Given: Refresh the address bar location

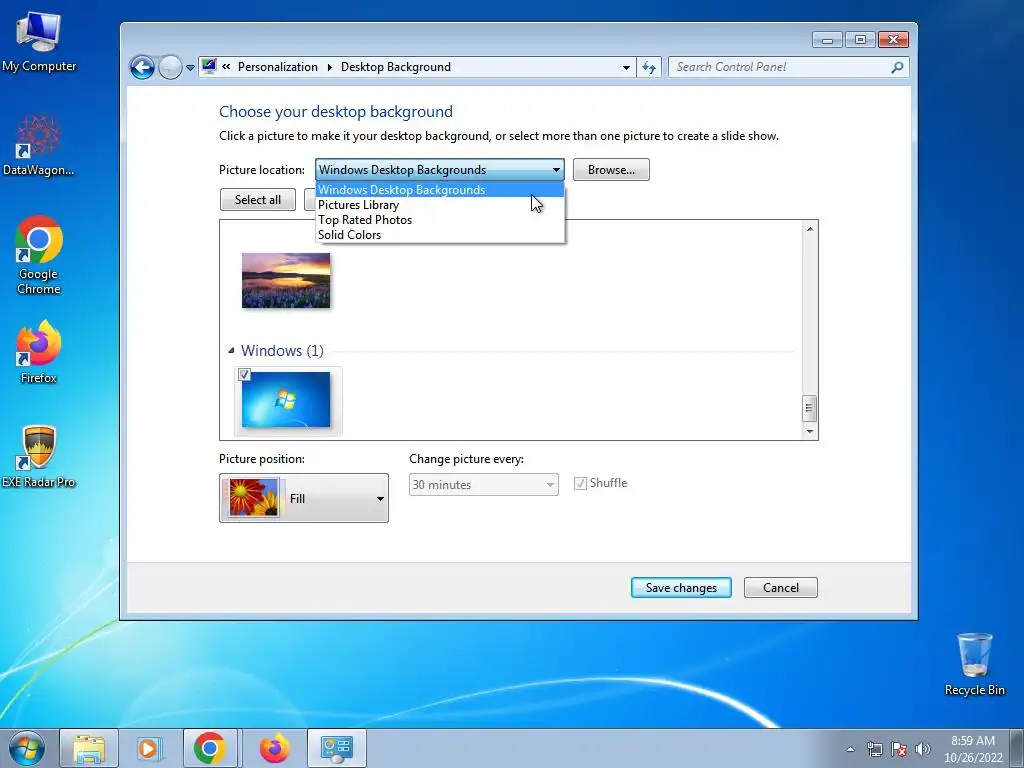Looking at the screenshot, I should (x=649, y=67).
